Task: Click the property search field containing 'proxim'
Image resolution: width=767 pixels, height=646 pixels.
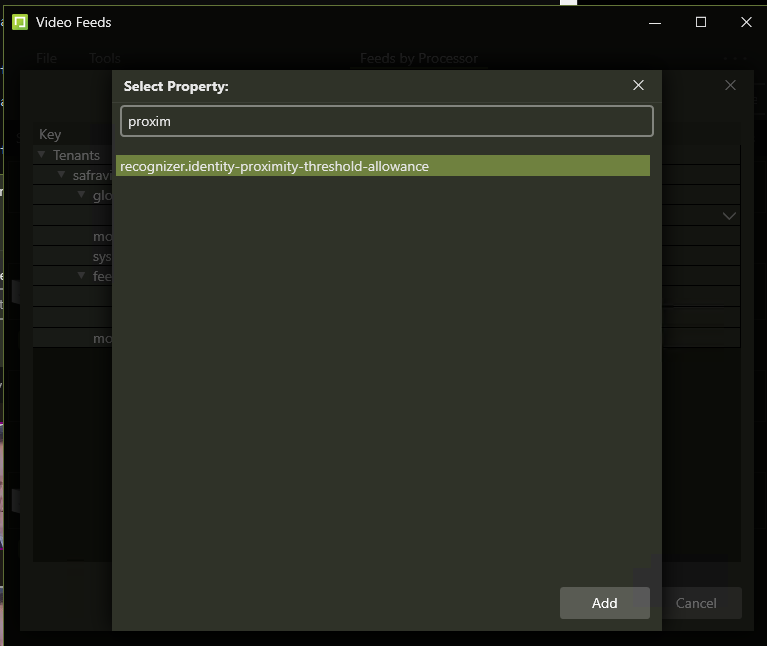Action: 386,121
